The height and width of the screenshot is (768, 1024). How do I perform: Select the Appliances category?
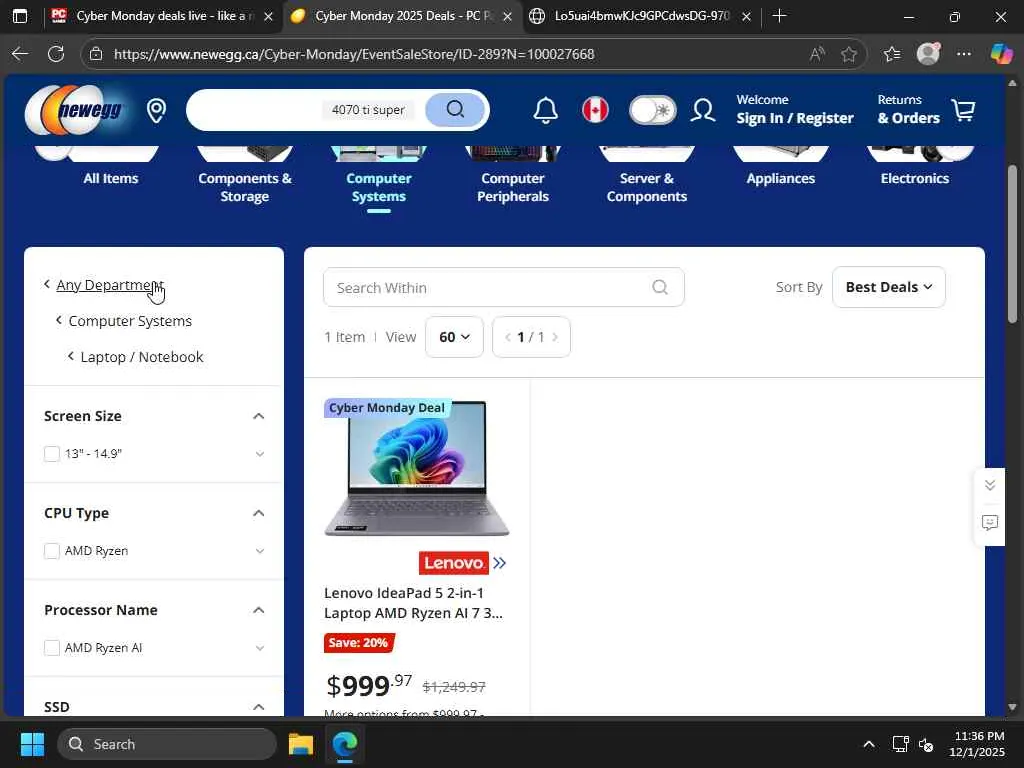tap(780, 178)
